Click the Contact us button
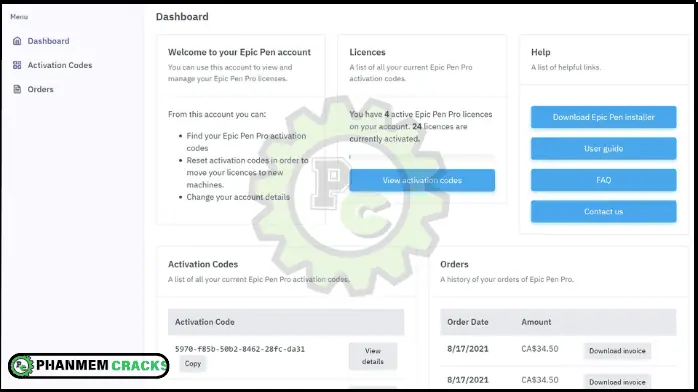The width and height of the screenshot is (698, 392). (603, 211)
